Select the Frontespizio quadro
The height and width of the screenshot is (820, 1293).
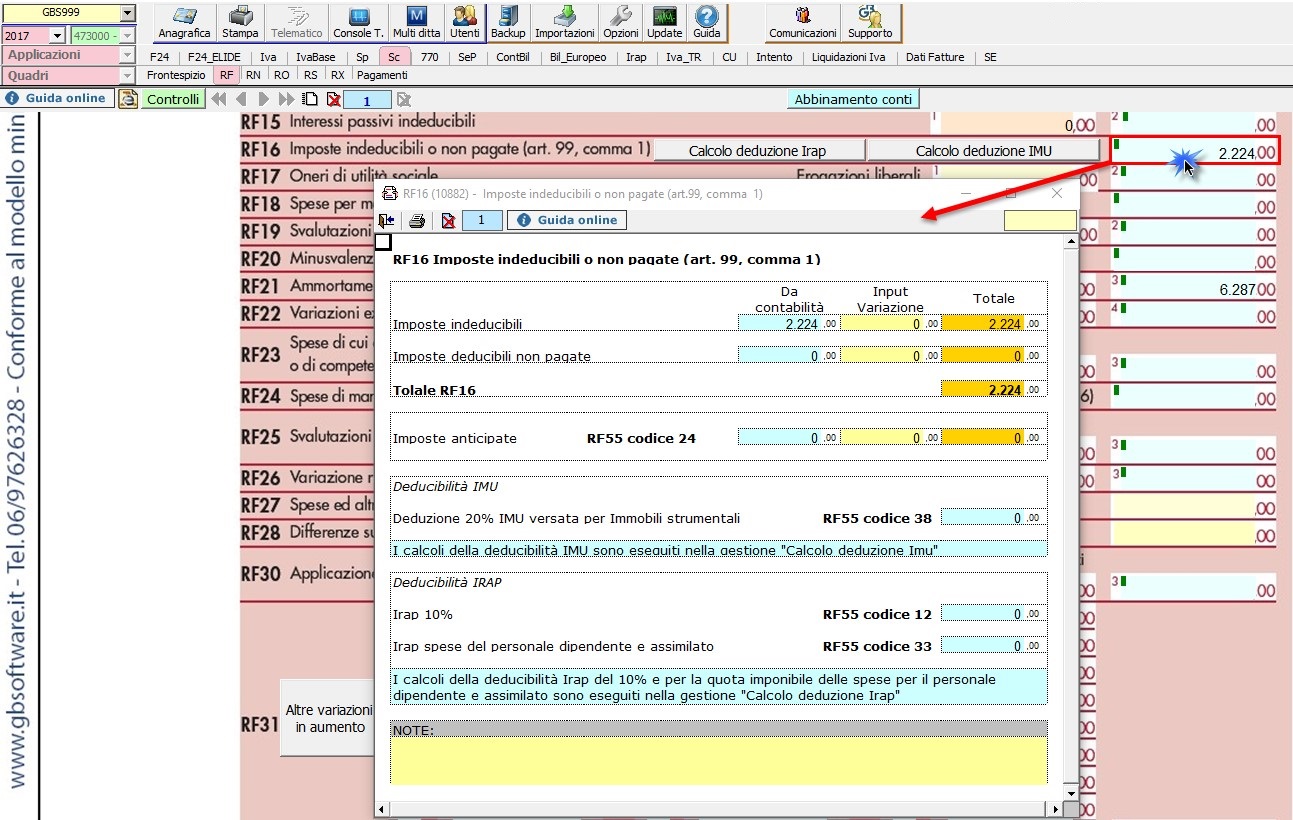click(176, 75)
